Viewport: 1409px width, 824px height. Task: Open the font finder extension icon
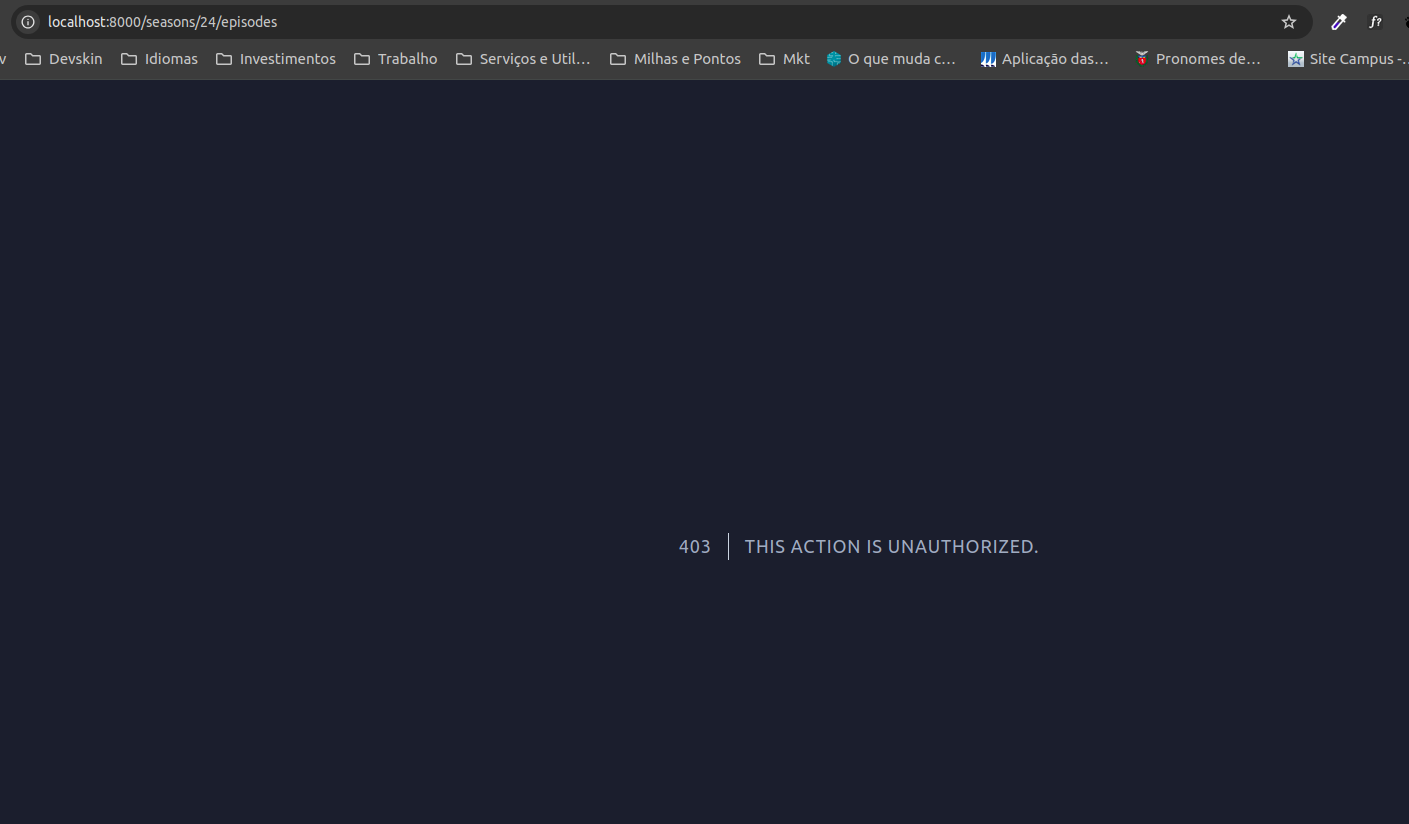coord(1375,22)
